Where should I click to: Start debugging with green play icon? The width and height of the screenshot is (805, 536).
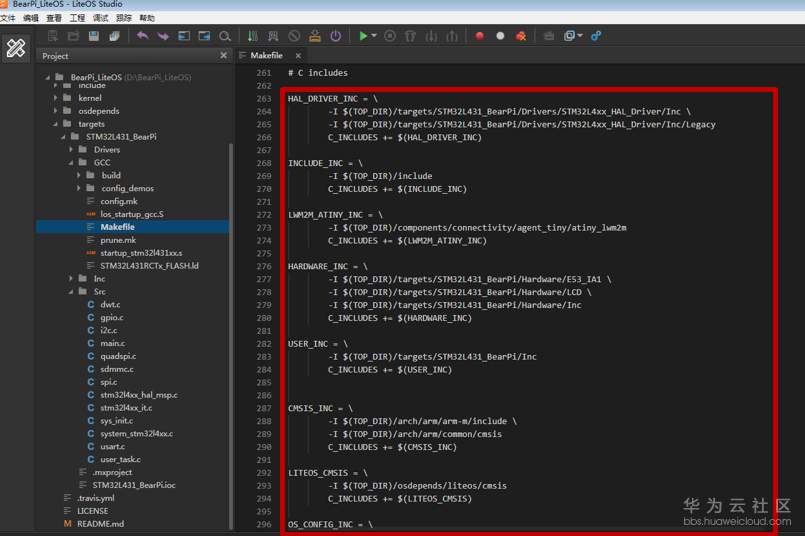[363, 36]
